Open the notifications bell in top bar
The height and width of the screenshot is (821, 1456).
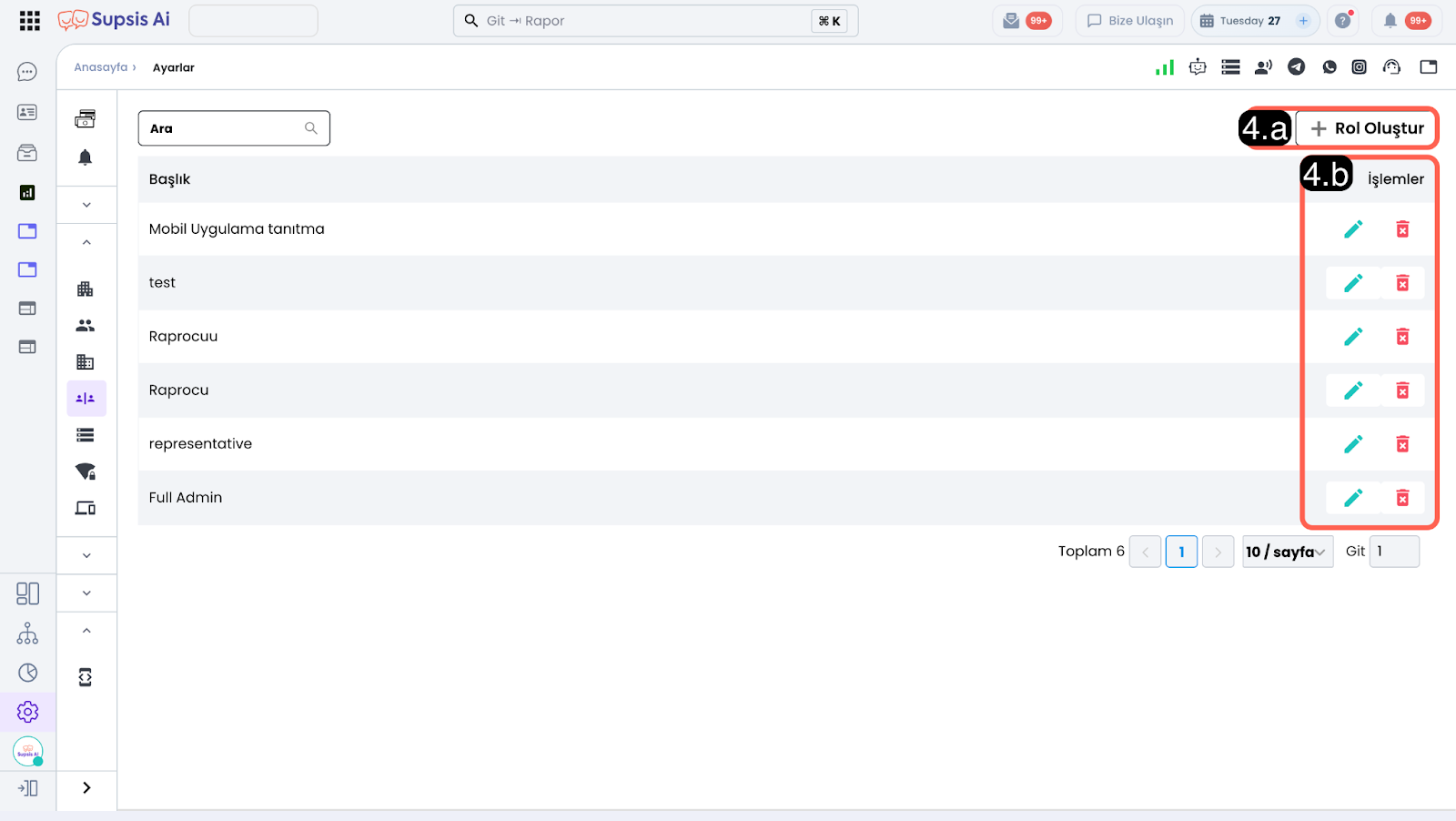(1390, 21)
